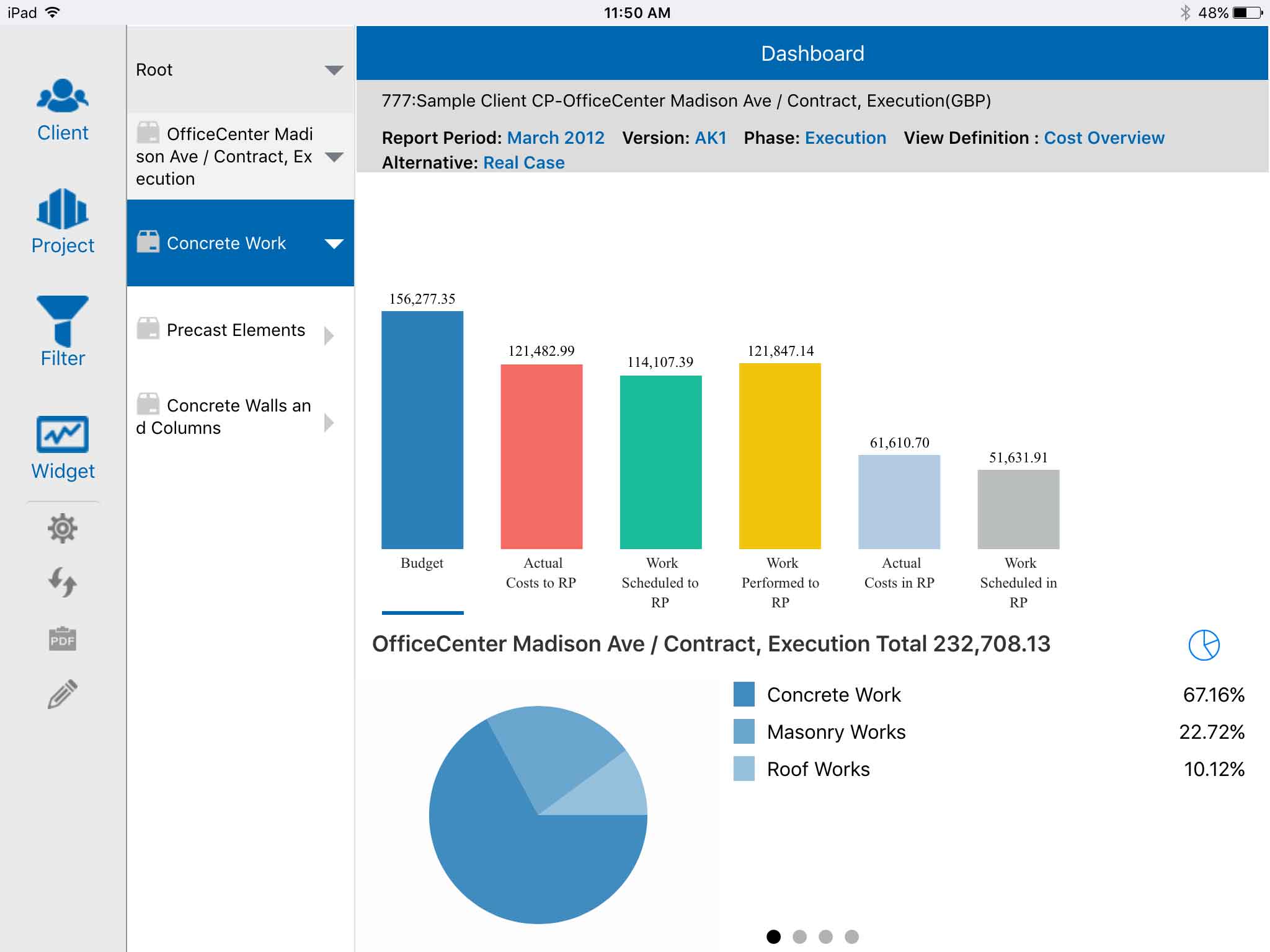Switch to third page indicator dot
This screenshot has height=952, width=1270.
coord(825,937)
